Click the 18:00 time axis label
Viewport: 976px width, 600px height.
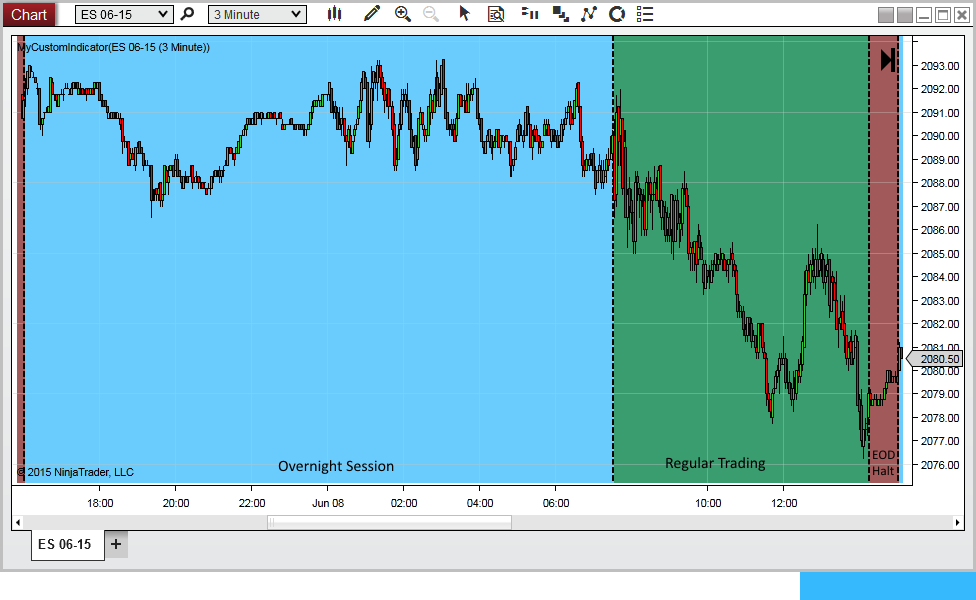(100, 503)
